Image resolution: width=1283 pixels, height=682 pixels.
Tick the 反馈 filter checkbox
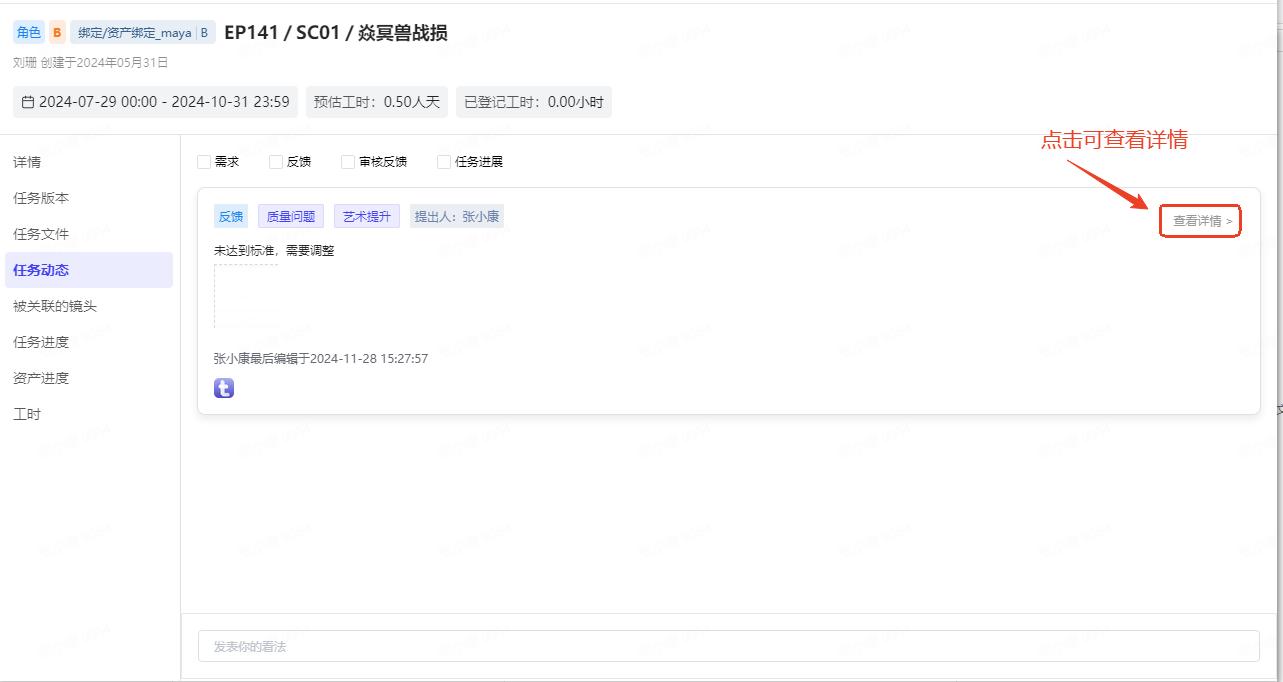point(276,162)
